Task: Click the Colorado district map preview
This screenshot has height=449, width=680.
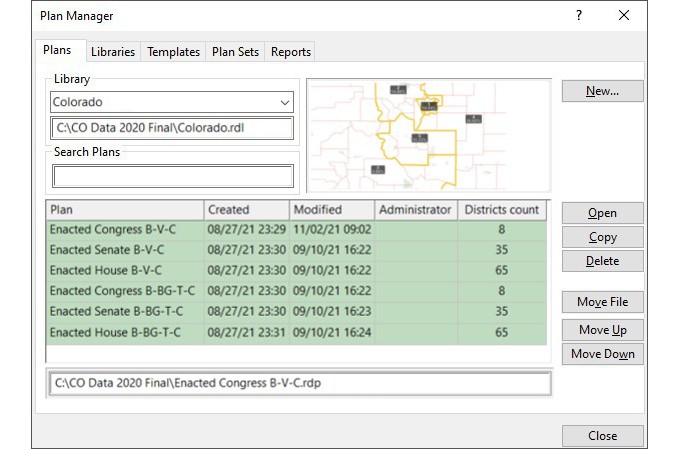Action: (428, 135)
